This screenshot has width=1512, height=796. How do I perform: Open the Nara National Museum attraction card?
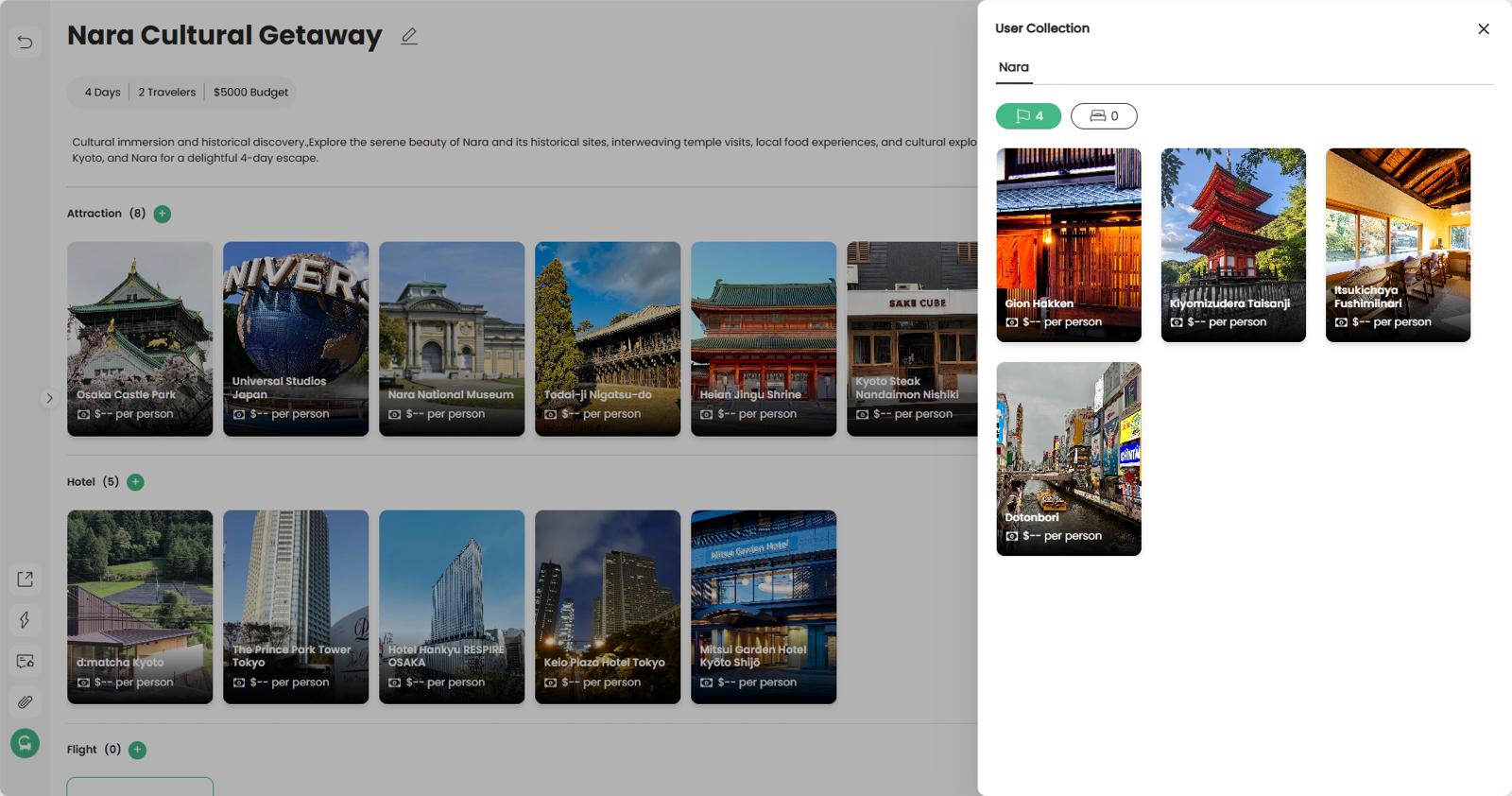tap(451, 338)
